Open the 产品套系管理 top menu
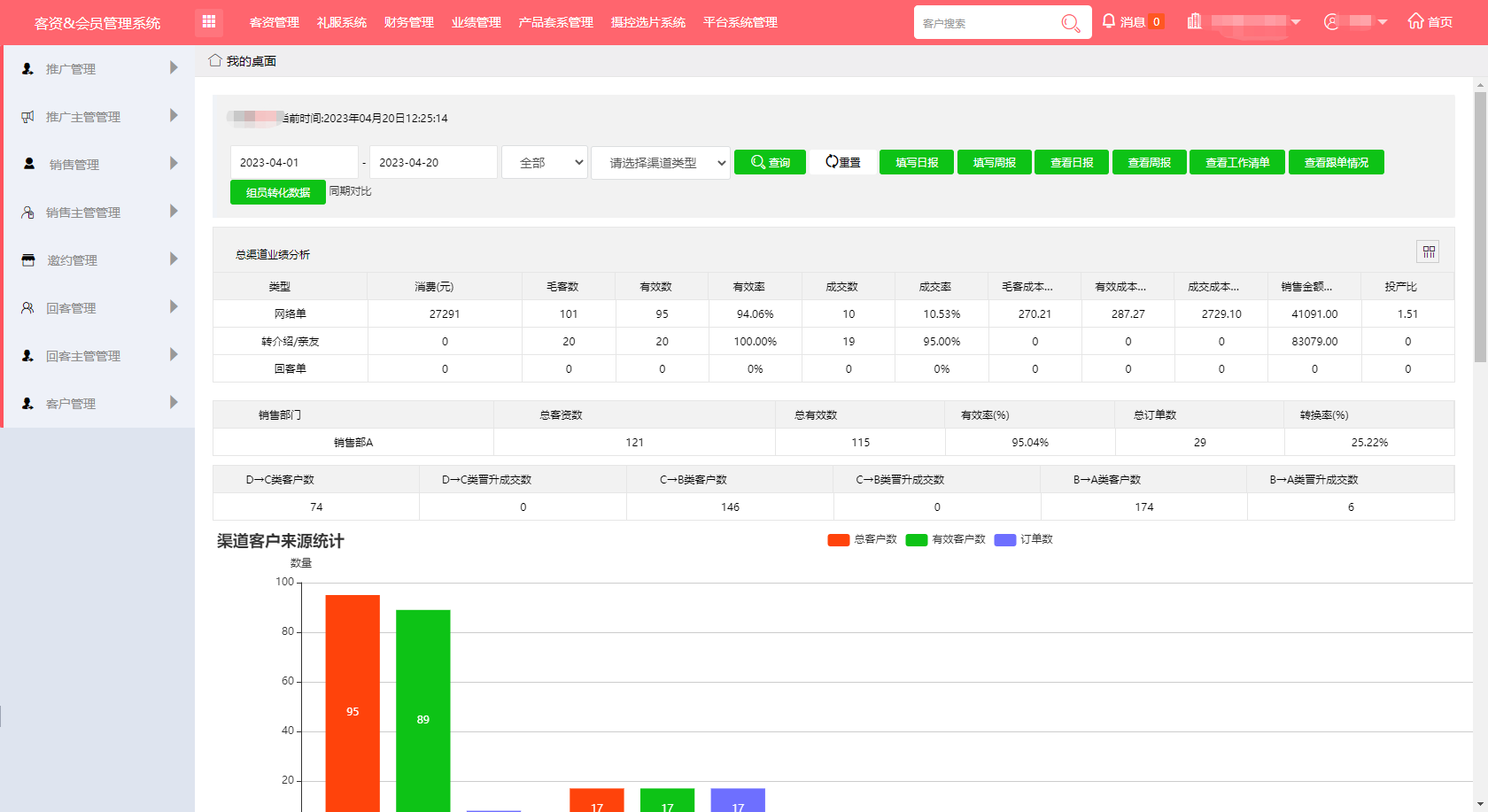 [x=556, y=22]
